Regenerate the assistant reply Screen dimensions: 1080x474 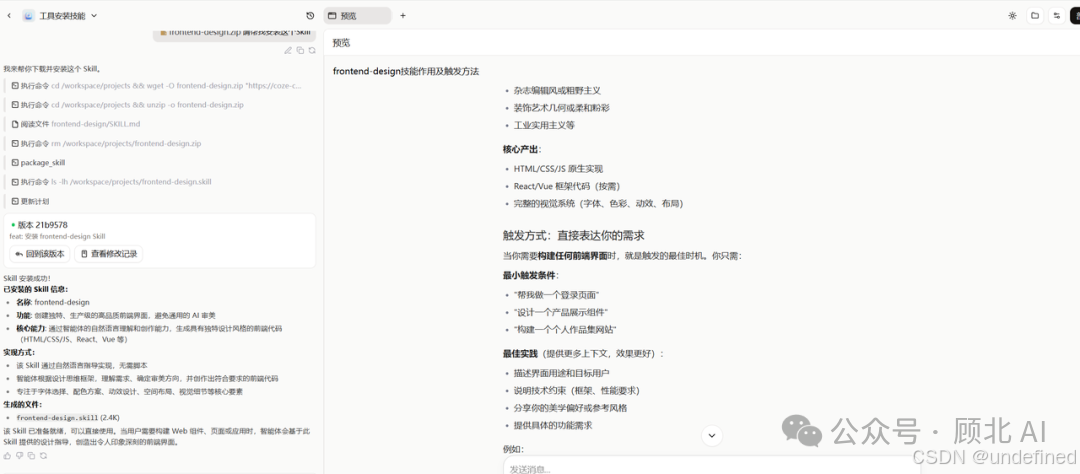(43, 455)
